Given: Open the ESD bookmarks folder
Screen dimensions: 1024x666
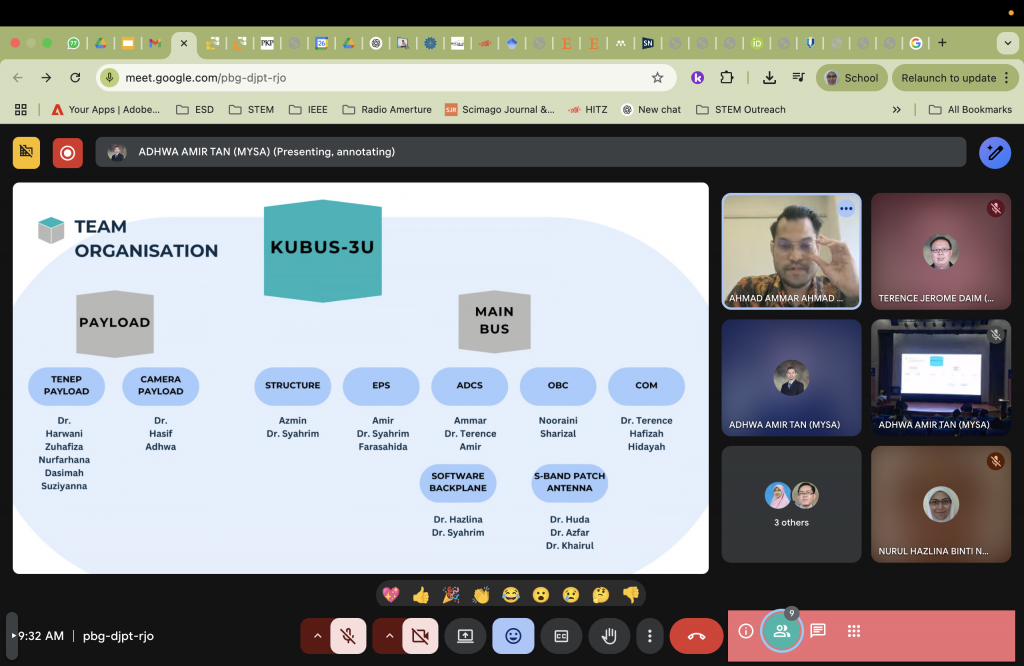Looking at the screenshot, I should tap(195, 110).
